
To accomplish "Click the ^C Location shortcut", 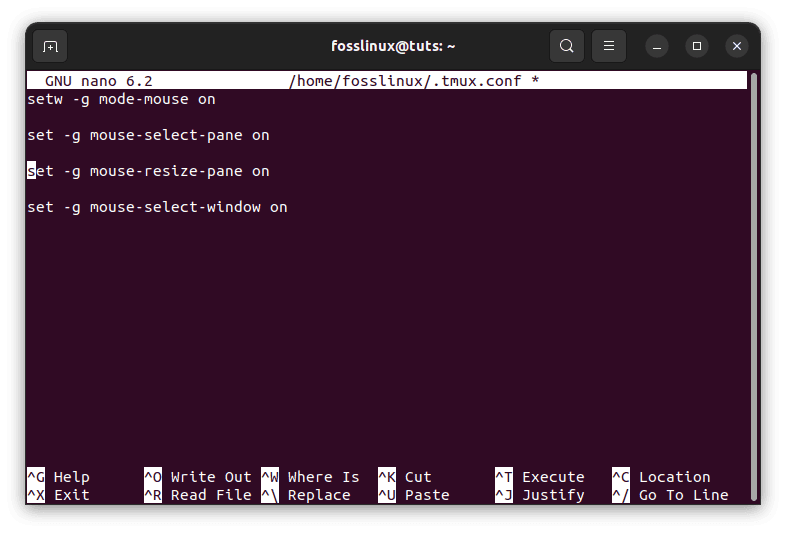I will point(661,477).
